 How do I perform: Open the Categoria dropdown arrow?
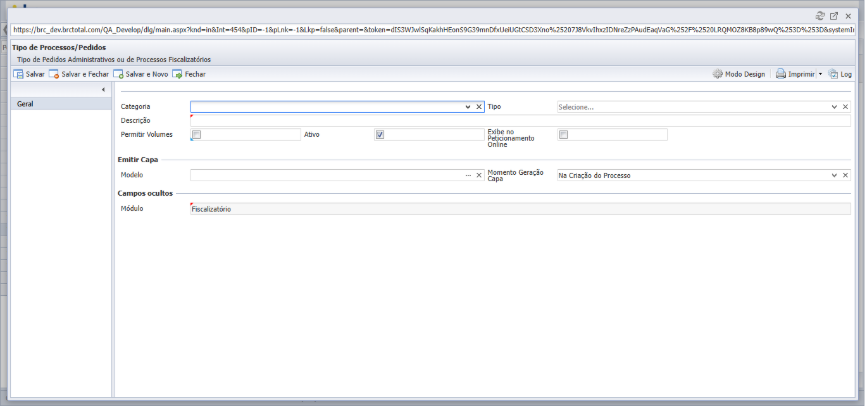click(x=468, y=107)
